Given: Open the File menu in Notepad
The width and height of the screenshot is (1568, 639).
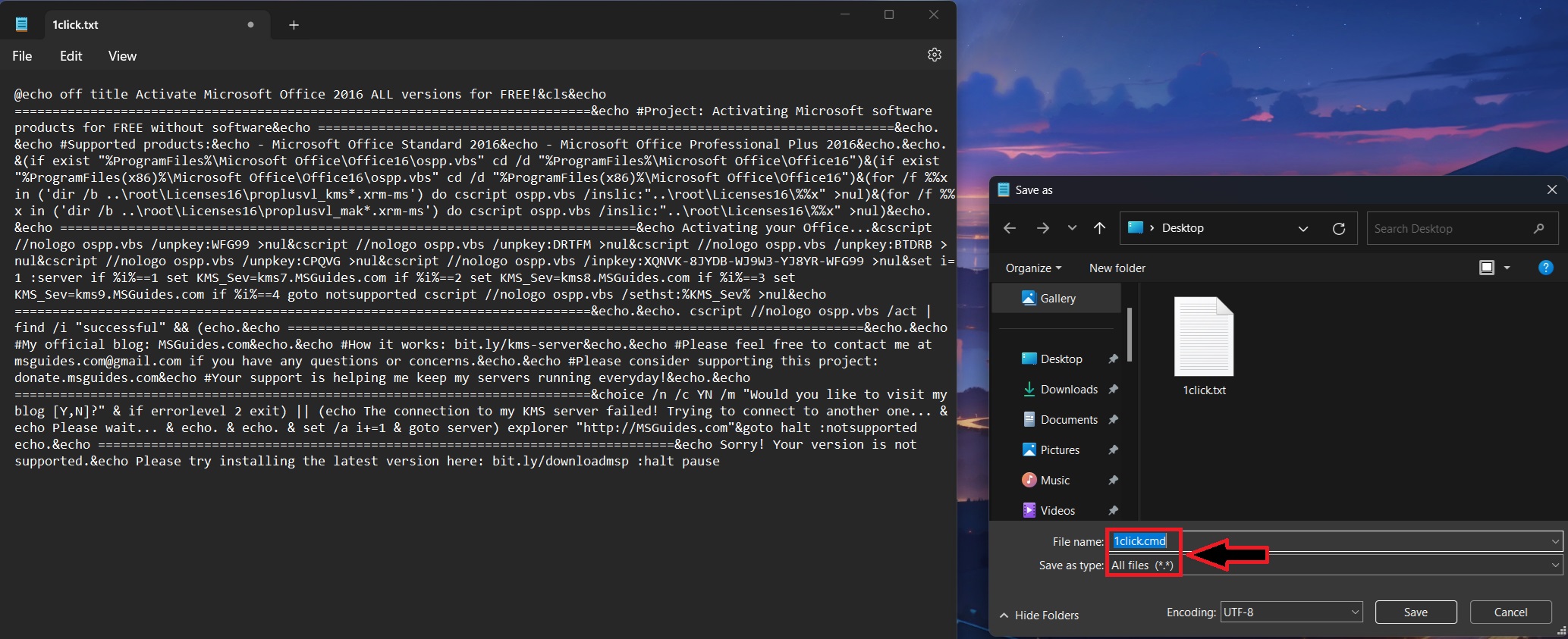Looking at the screenshot, I should coord(22,56).
